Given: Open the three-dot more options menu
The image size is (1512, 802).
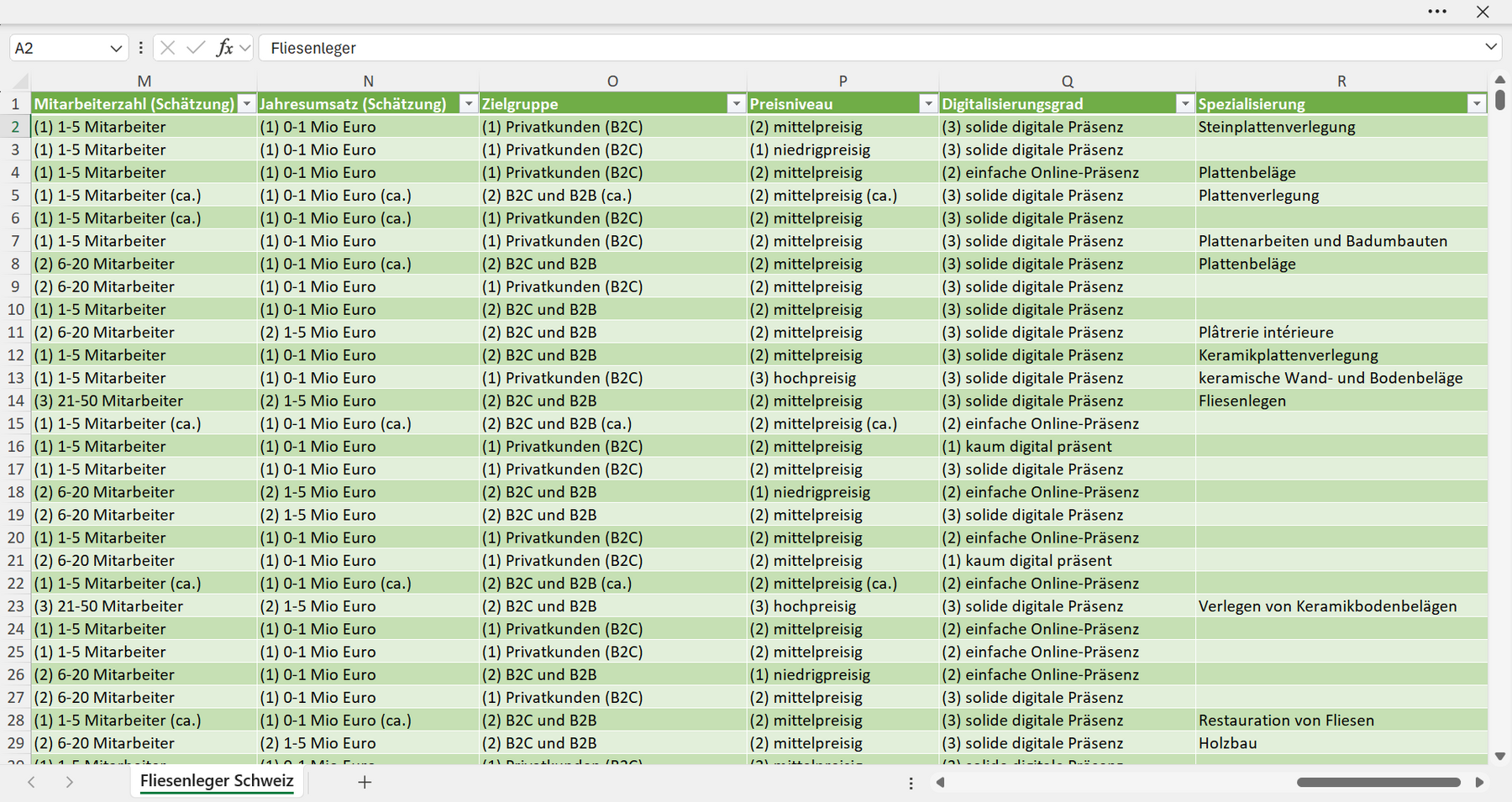Looking at the screenshot, I should [1437, 12].
